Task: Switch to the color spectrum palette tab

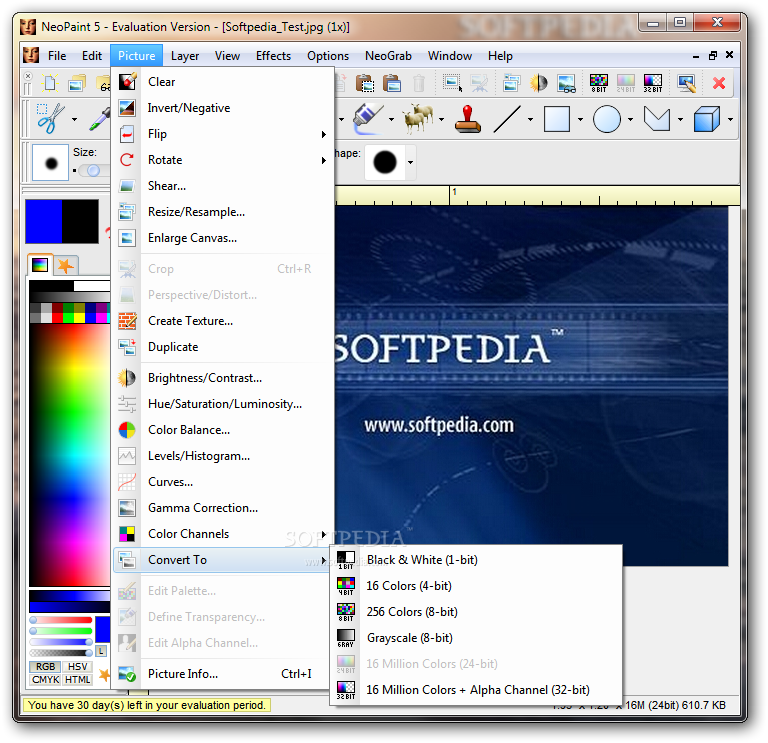Action: click(x=40, y=265)
